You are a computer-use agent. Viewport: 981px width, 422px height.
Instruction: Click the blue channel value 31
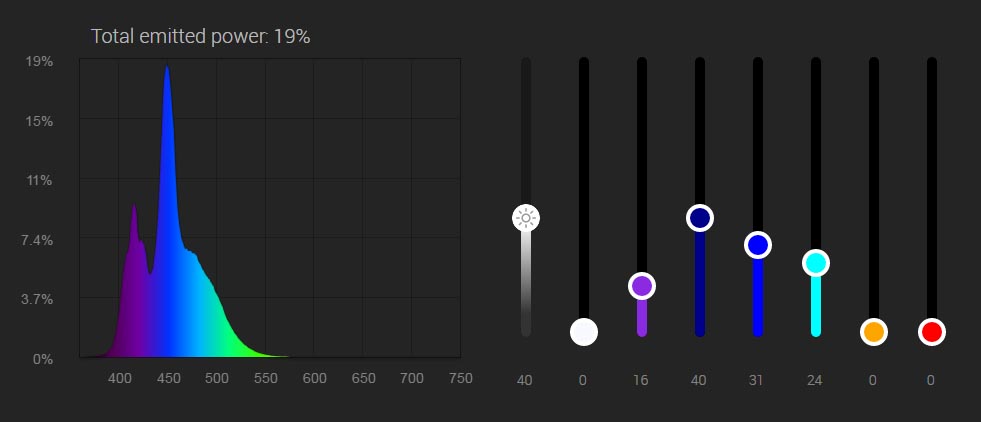point(758,380)
